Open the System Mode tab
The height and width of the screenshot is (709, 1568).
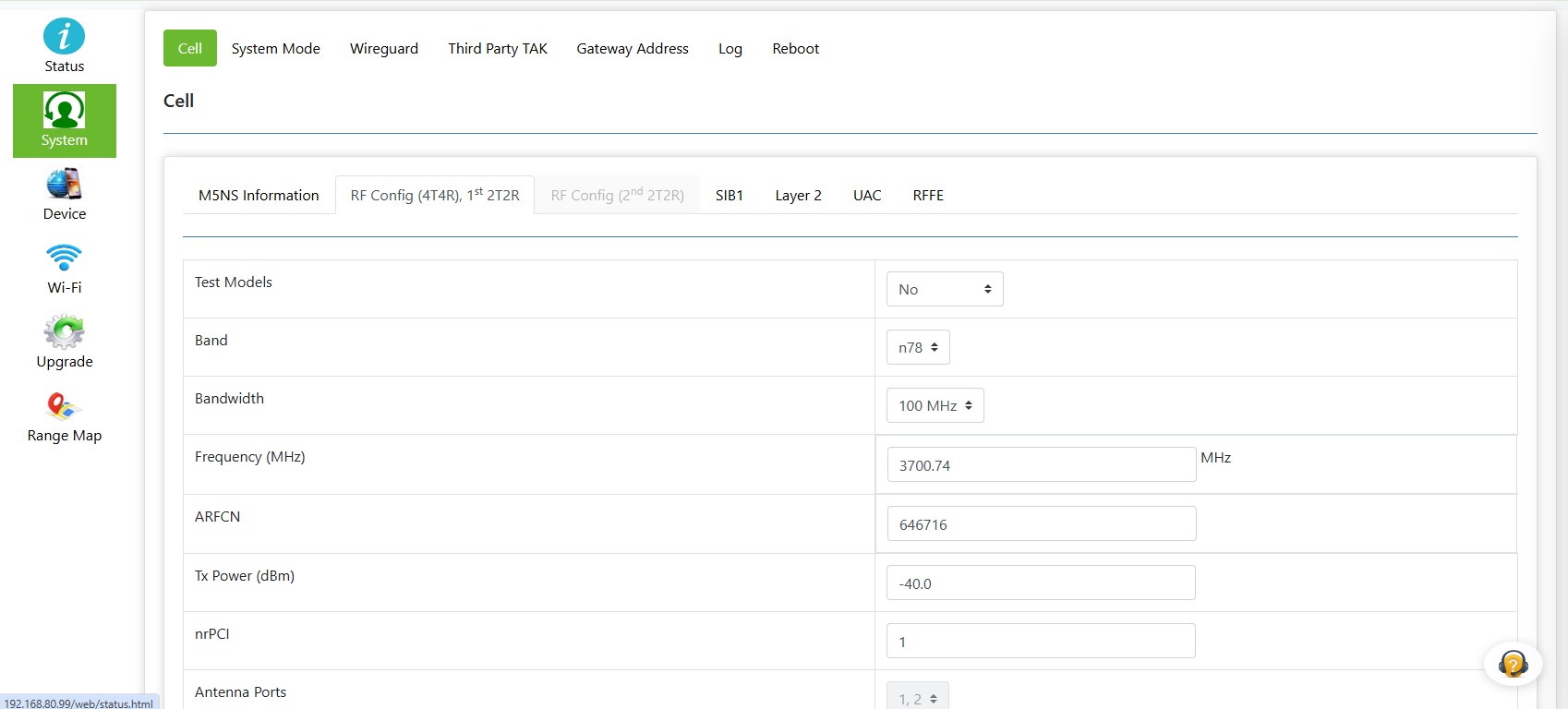point(276,48)
